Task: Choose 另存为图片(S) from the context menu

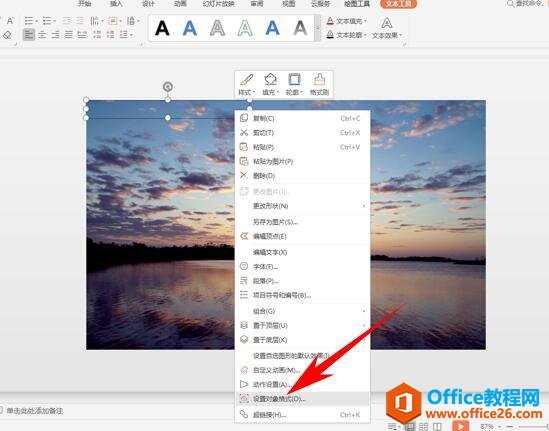Action: click(x=303, y=222)
